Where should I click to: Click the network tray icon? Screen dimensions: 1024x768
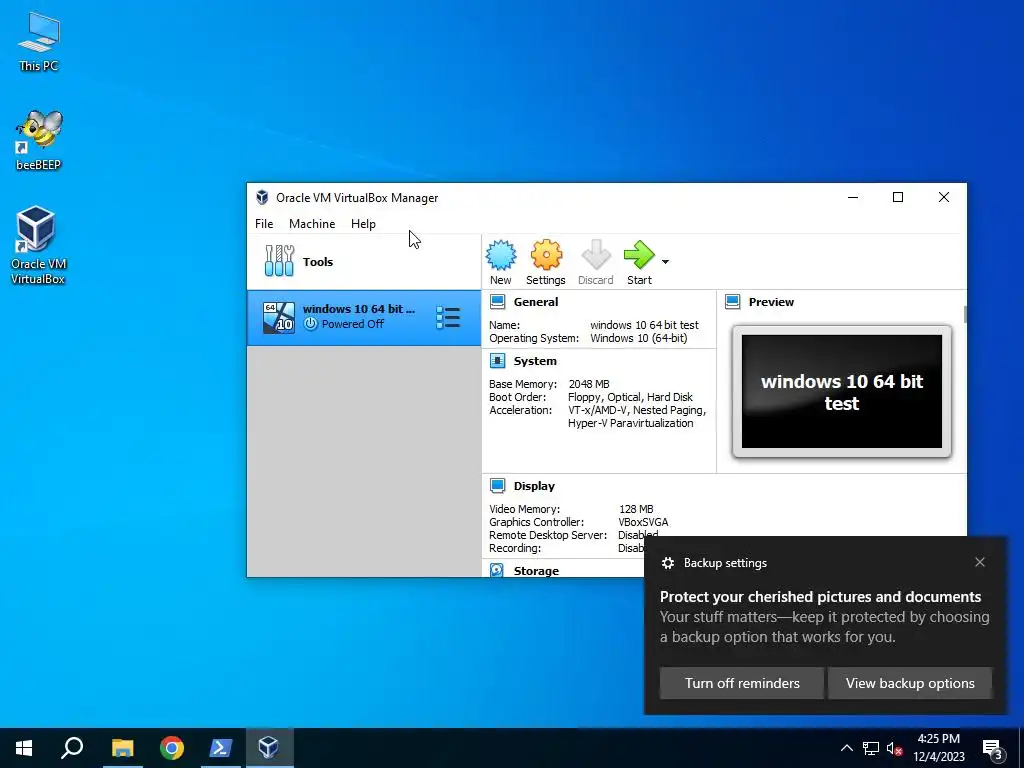(x=871, y=748)
